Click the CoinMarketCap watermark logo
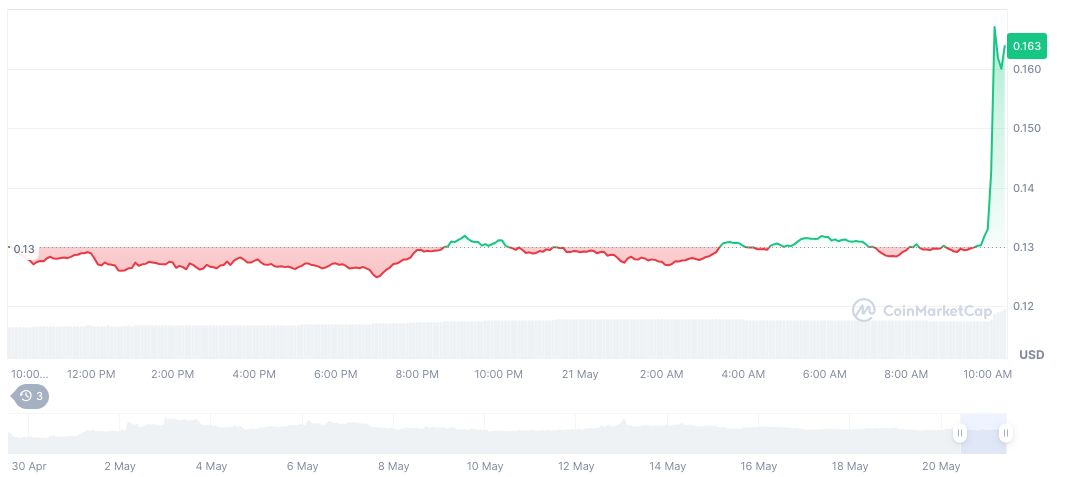 point(921,311)
